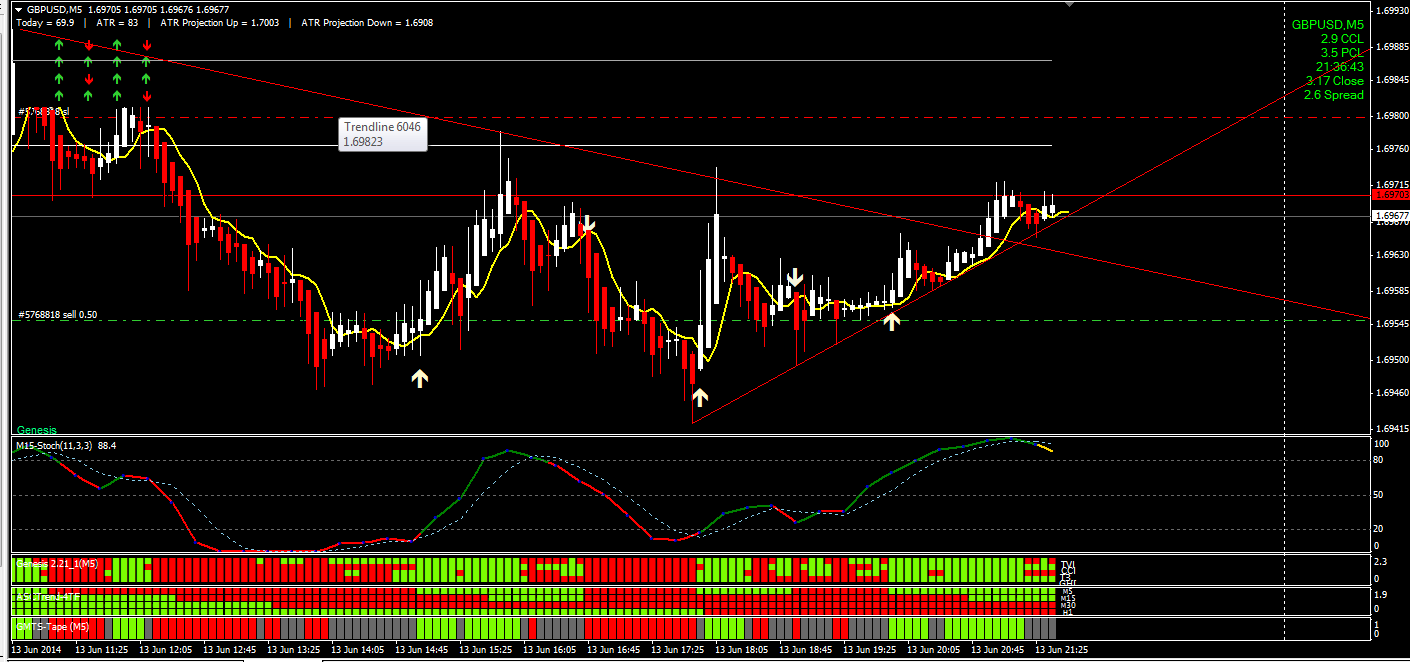This screenshot has height=662, width=1410.
Task: Click the TVI row label in Genesis panel
Action: coord(1066,563)
